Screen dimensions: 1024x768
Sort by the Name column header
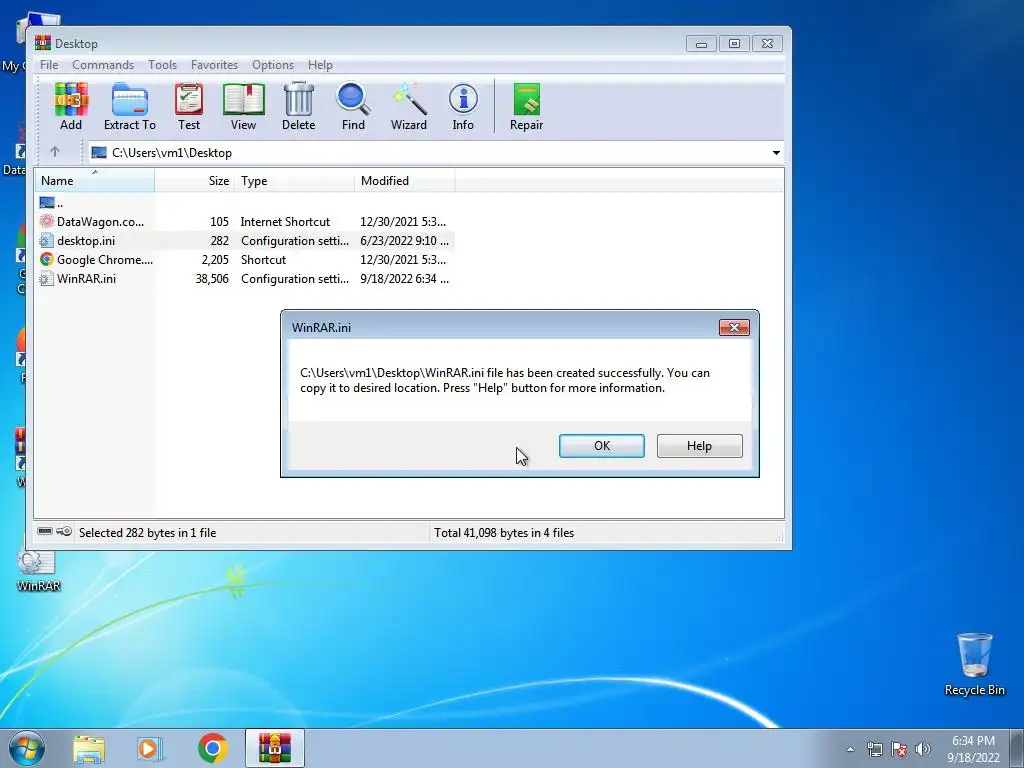pos(95,181)
